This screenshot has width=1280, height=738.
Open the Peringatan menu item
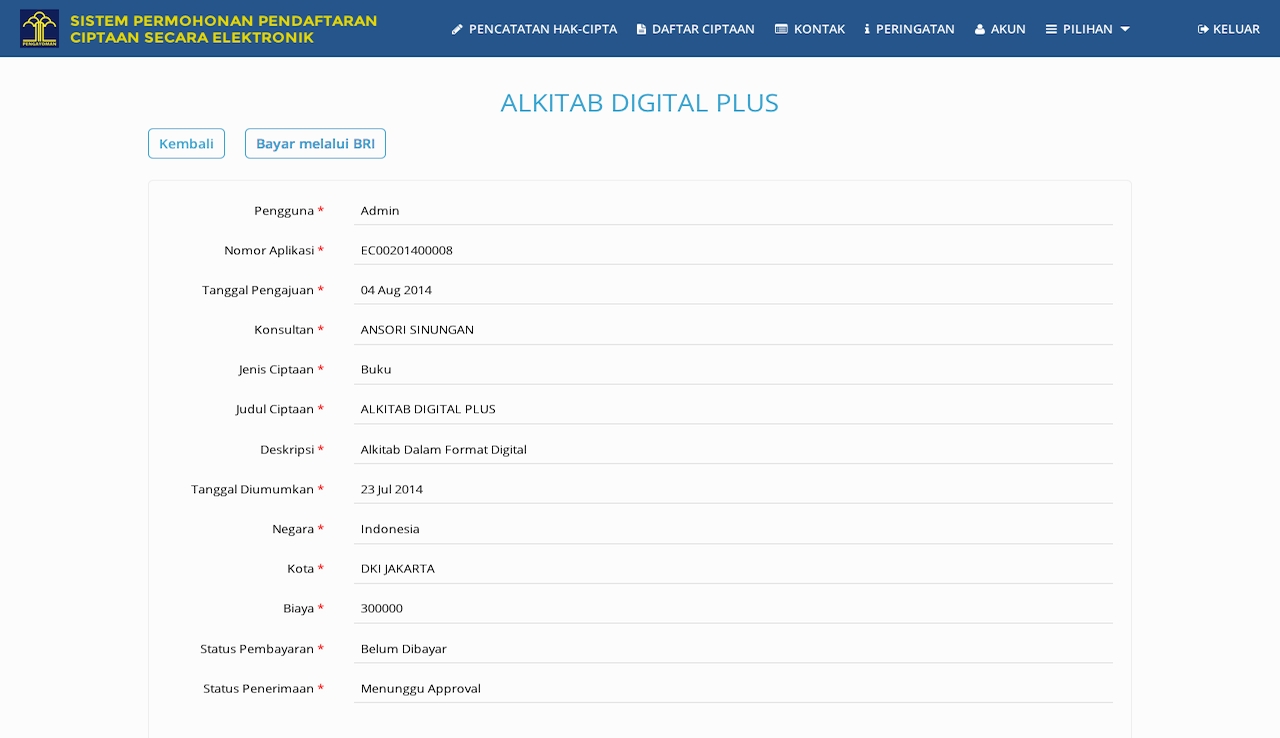(x=909, y=29)
